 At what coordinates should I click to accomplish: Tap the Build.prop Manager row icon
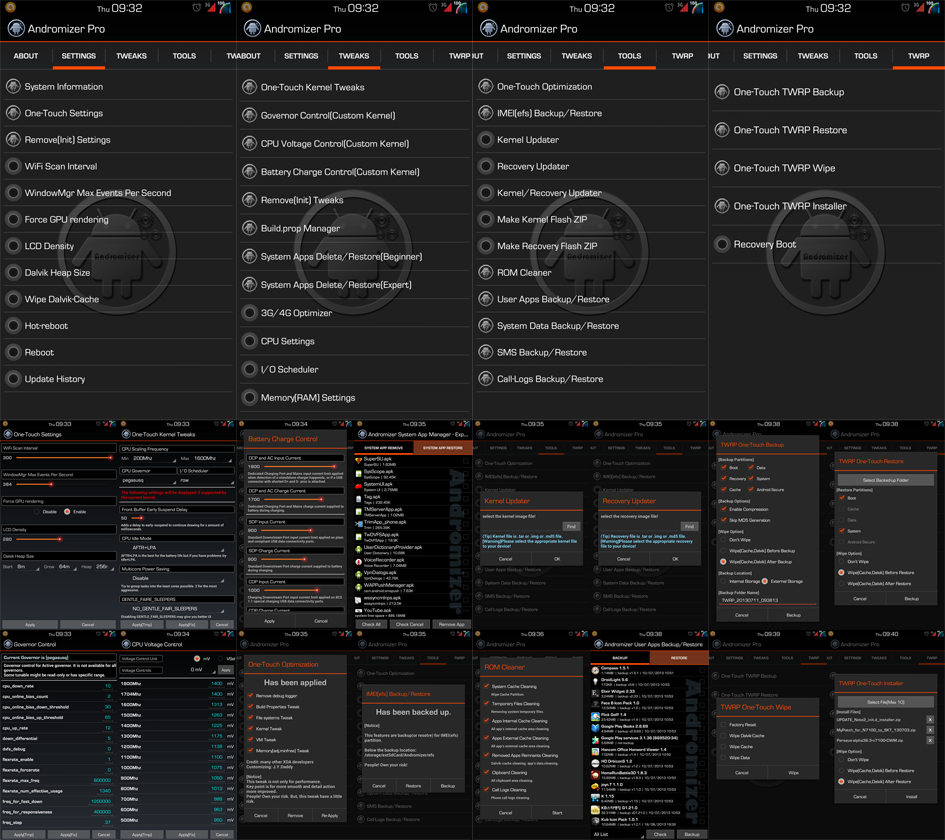250,228
